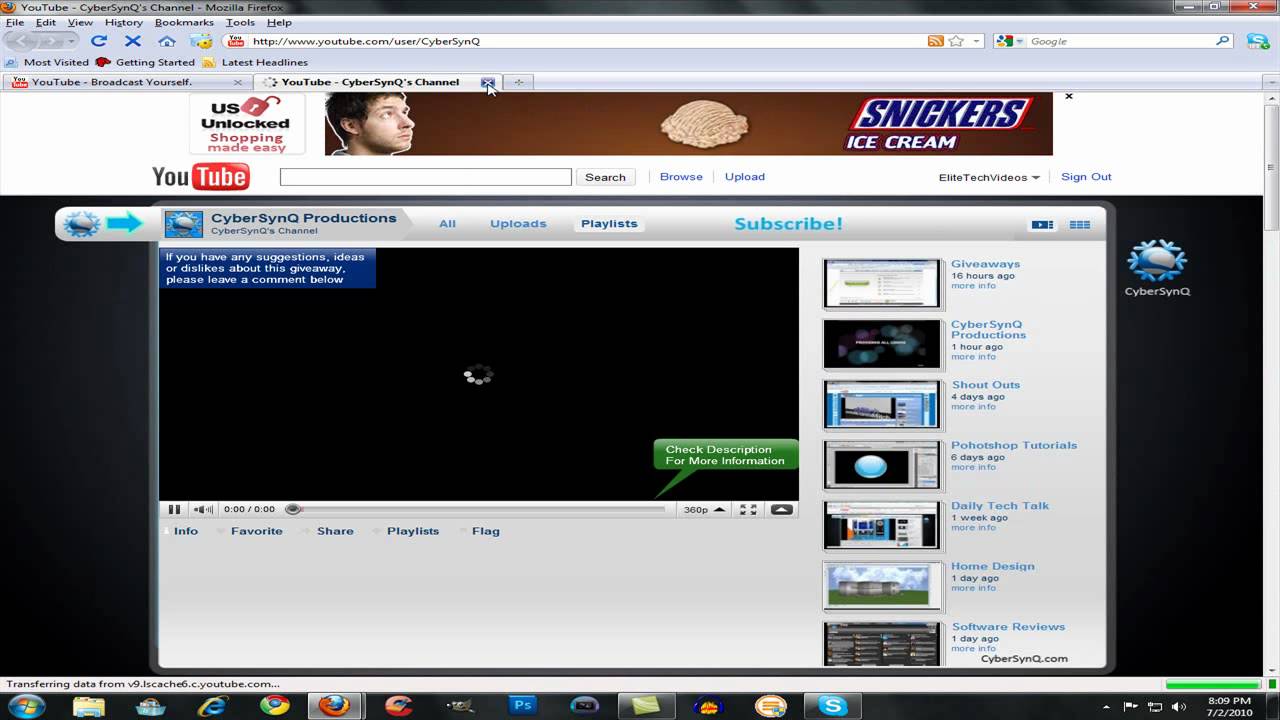
Task: Click more info under Shout Outs
Action: (973, 407)
